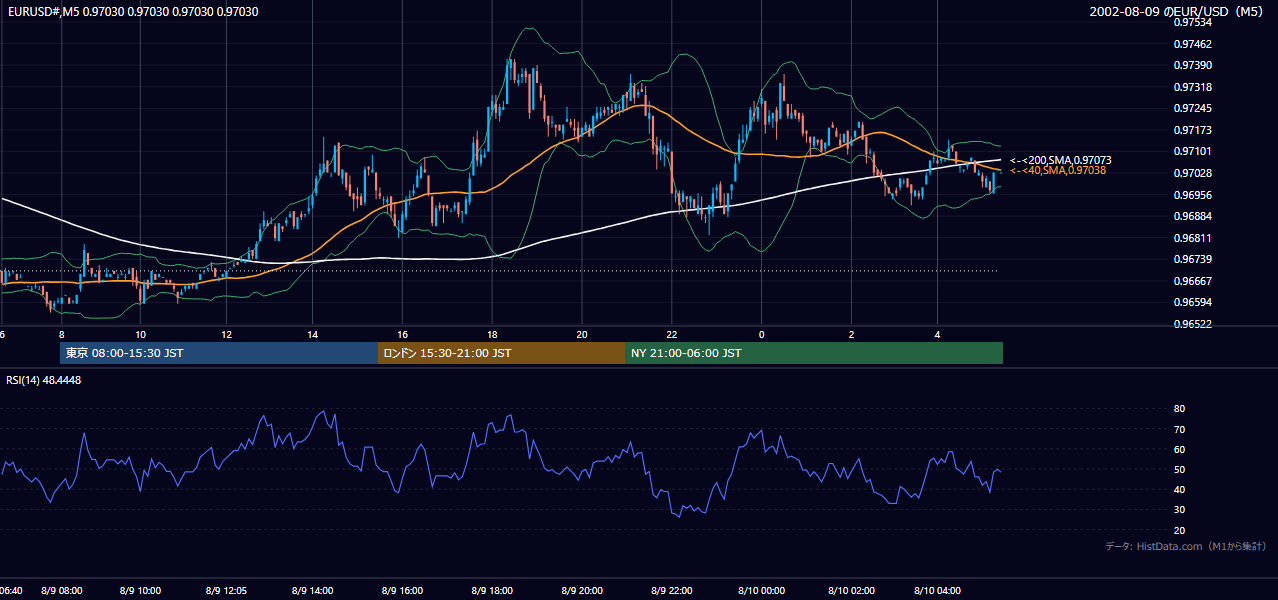Click price axis value 0.97390

tap(1192, 65)
